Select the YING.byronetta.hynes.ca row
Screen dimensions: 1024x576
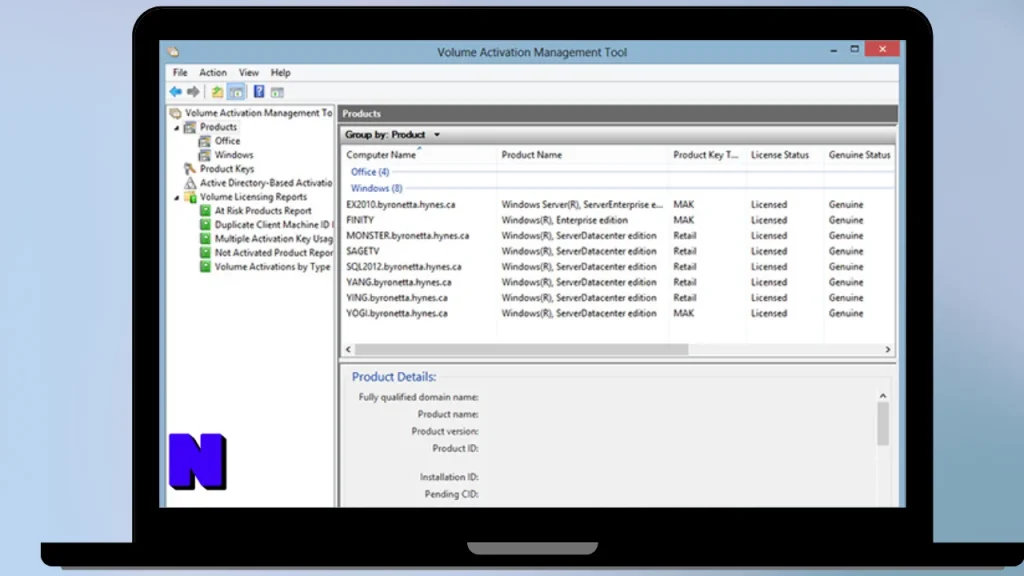click(617, 298)
